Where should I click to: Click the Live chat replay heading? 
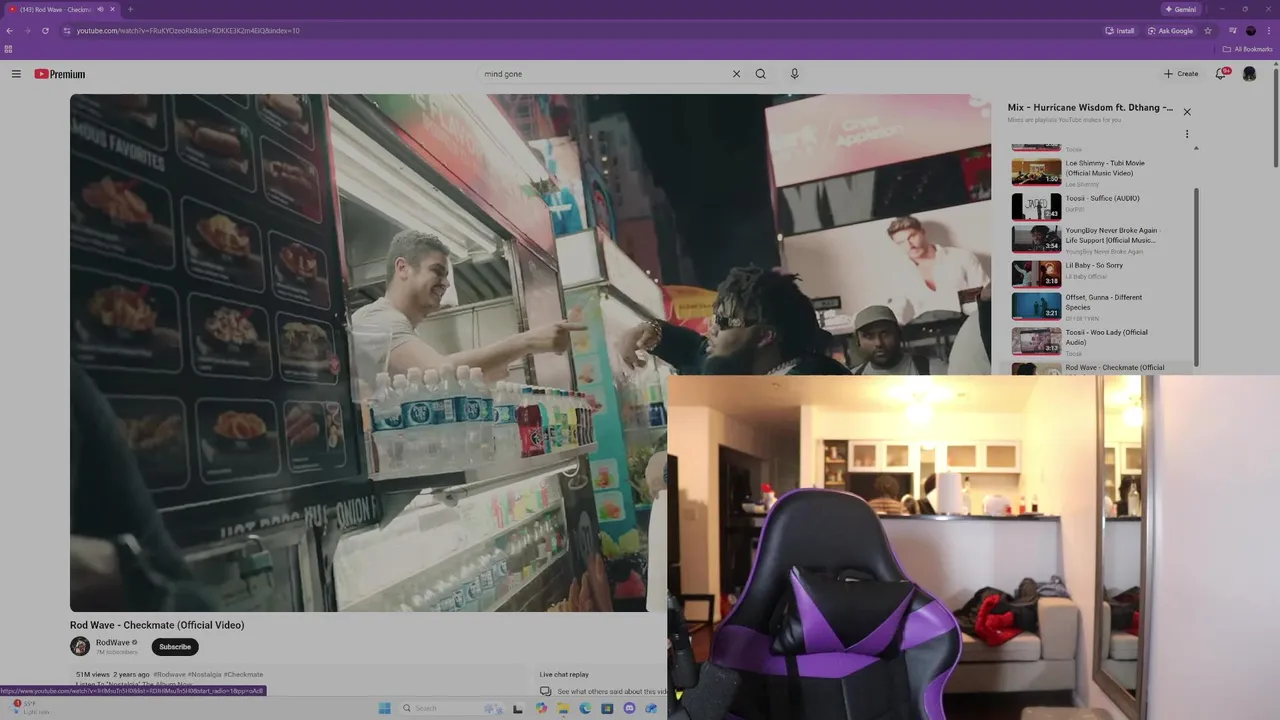click(x=564, y=674)
